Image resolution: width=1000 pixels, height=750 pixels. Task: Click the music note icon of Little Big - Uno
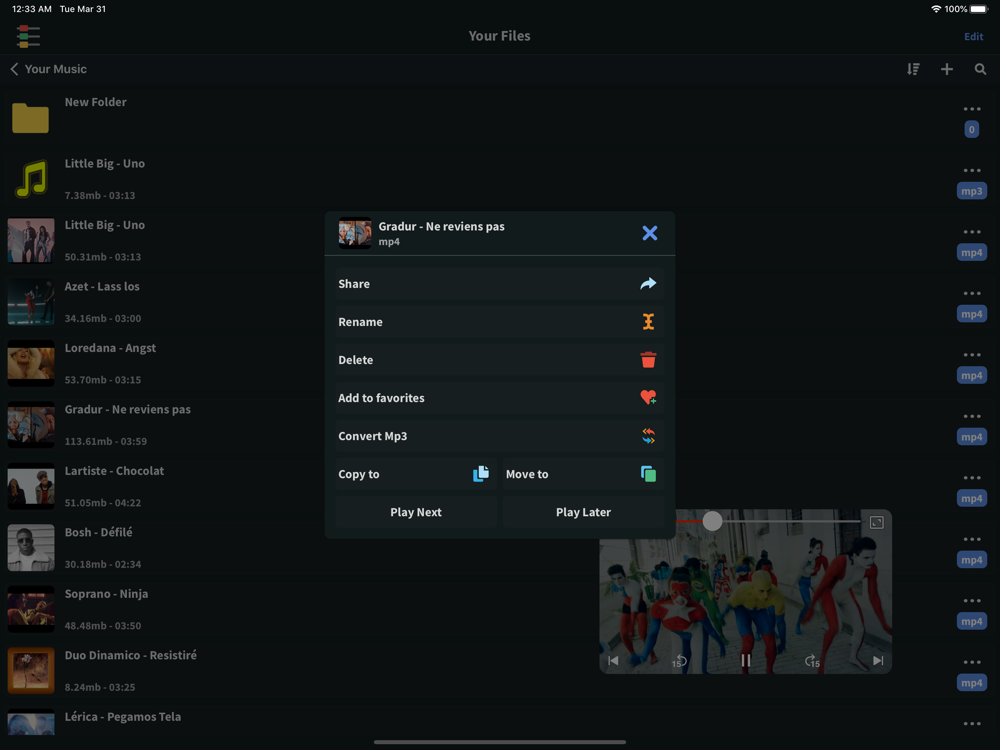31,179
